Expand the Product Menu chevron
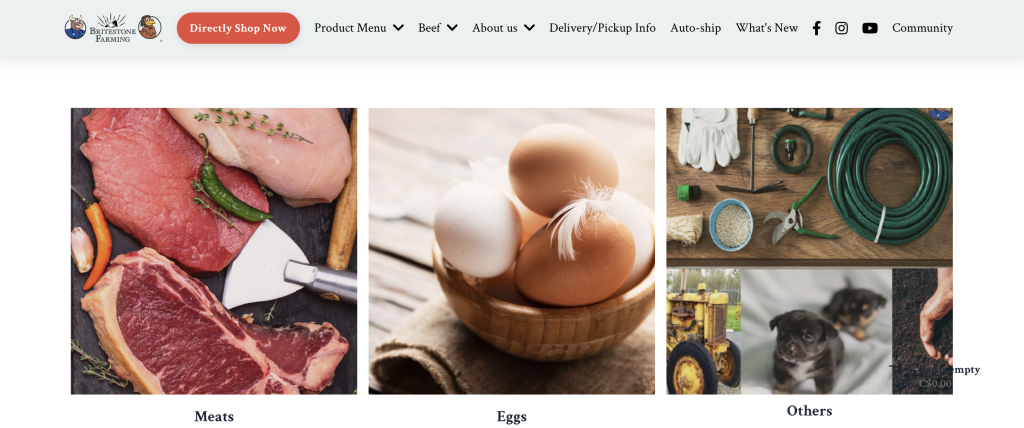This screenshot has width=1024, height=428. (x=398, y=28)
